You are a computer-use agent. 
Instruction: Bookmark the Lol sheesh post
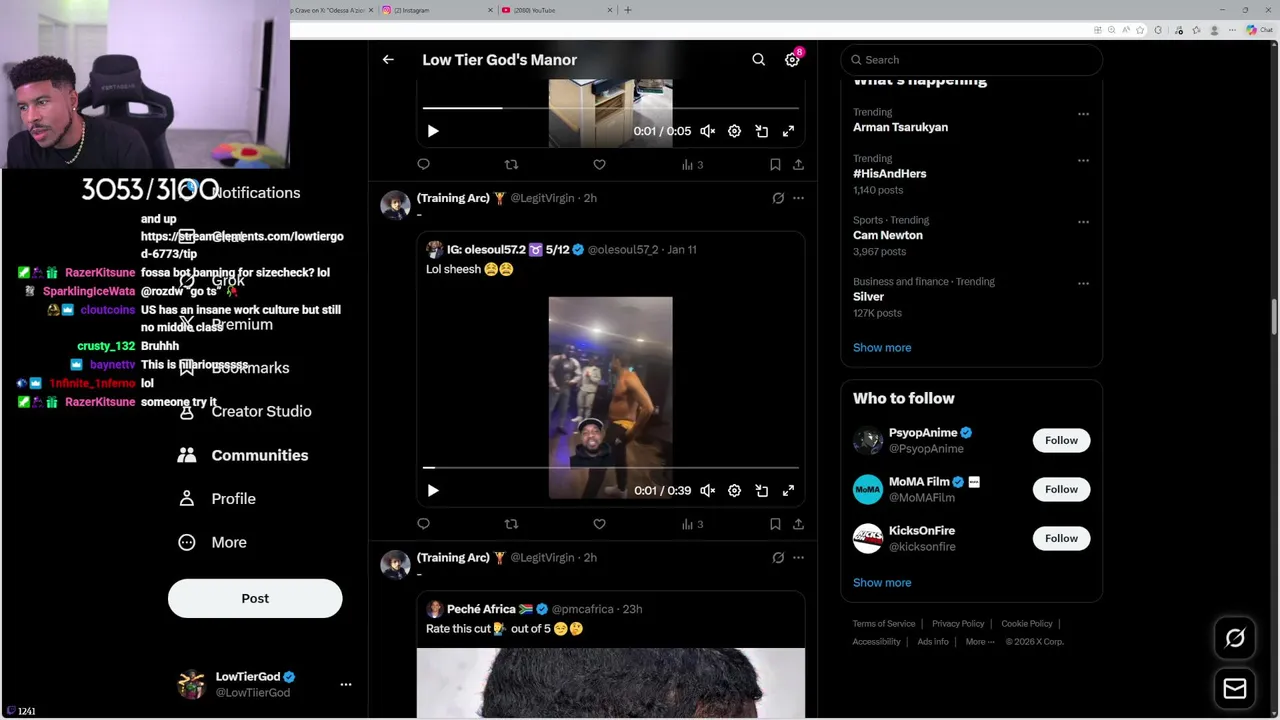tap(775, 524)
